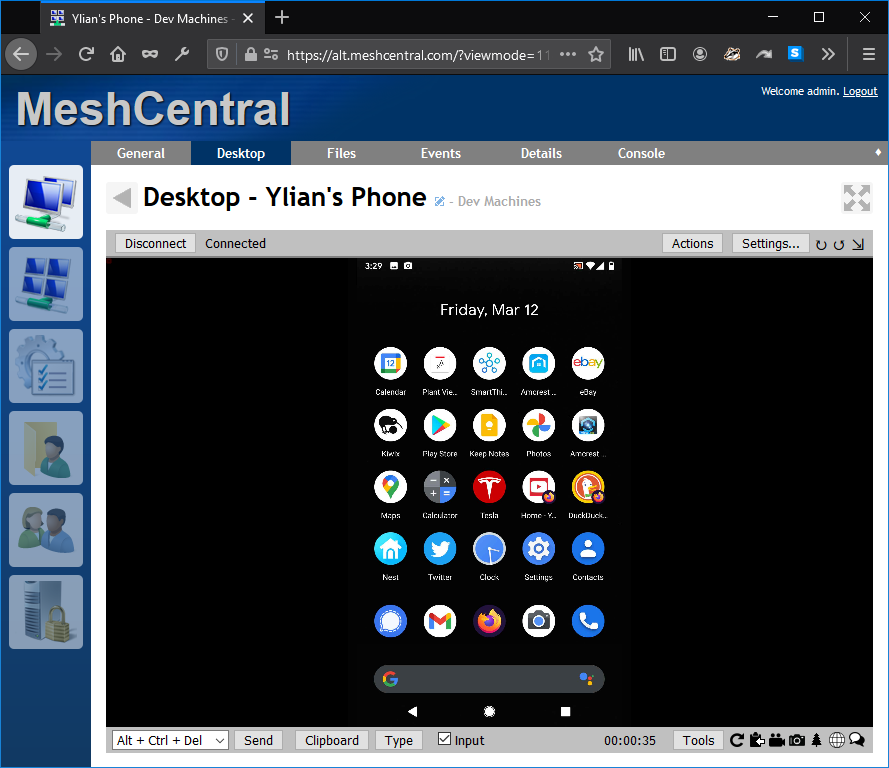The height and width of the screenshot is (768, 889).
Task: Open the address bar page actions ellipsis
Action: 568,54
